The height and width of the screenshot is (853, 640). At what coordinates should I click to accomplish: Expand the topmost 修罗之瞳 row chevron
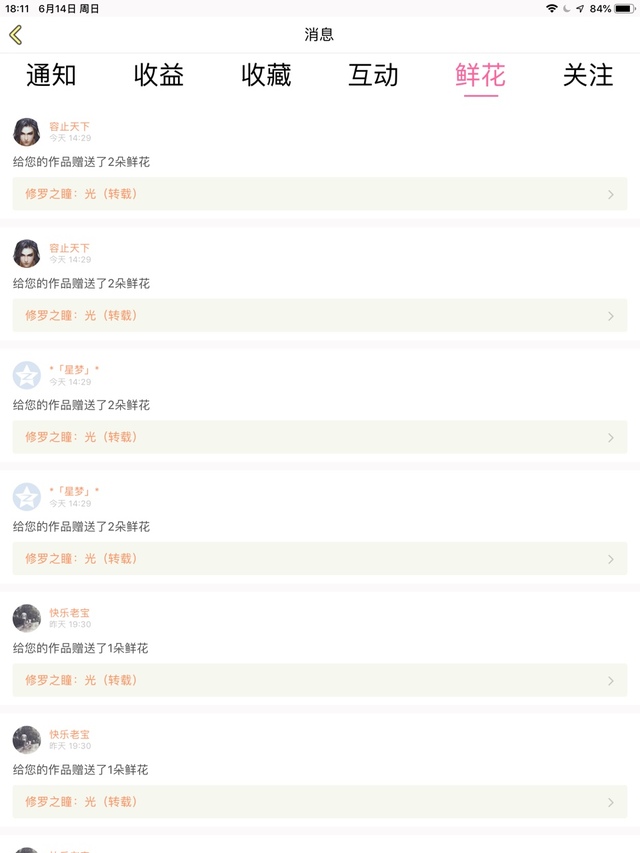point(611,194)
